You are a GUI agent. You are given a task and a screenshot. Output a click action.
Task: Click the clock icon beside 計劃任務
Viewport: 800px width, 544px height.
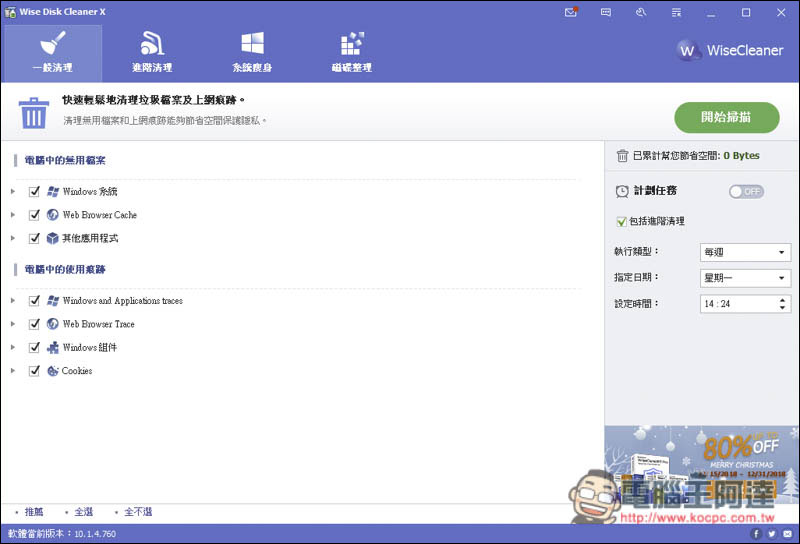[622, 191]
